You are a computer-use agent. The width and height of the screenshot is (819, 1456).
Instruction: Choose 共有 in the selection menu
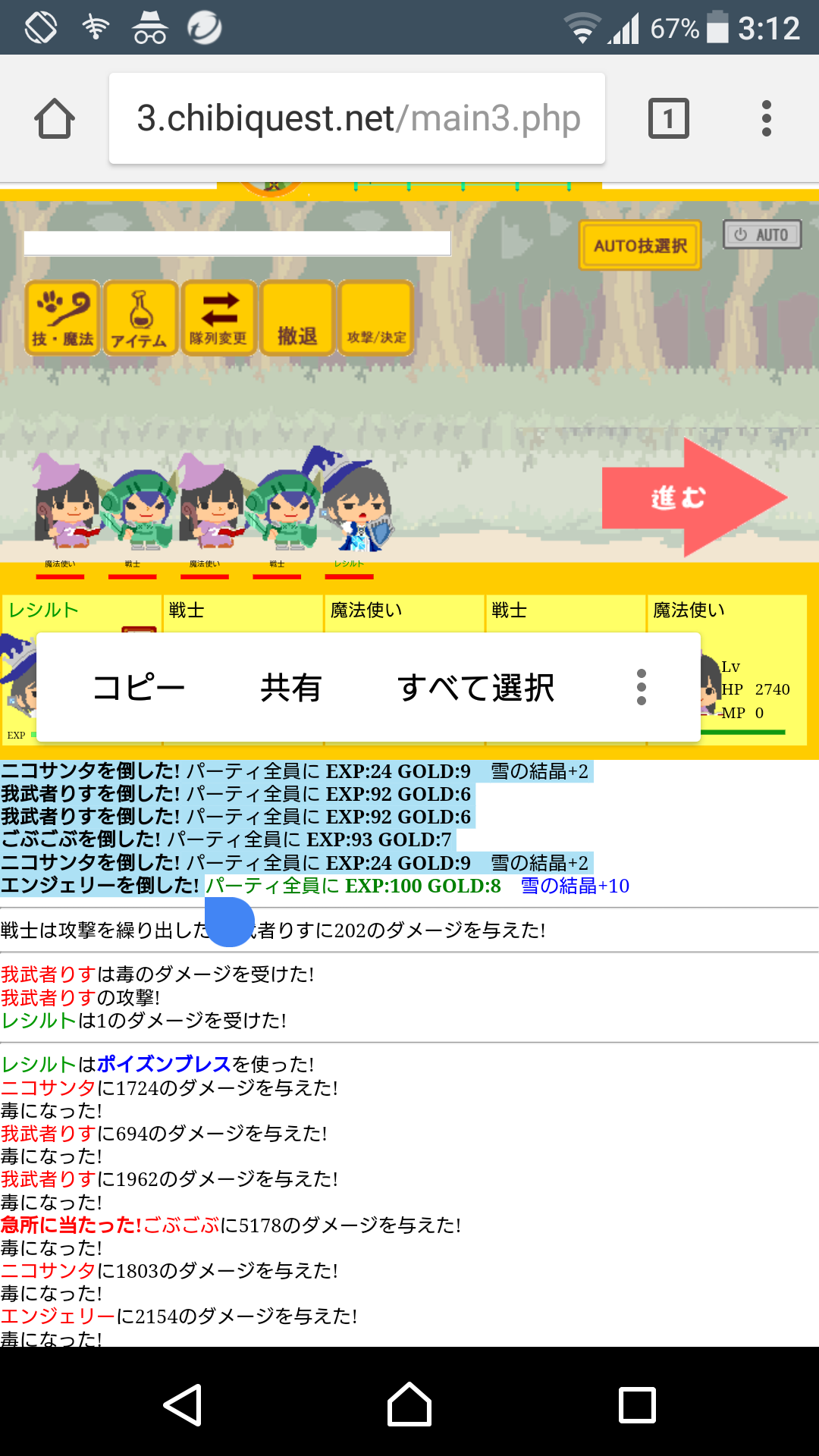pos(290,688)
